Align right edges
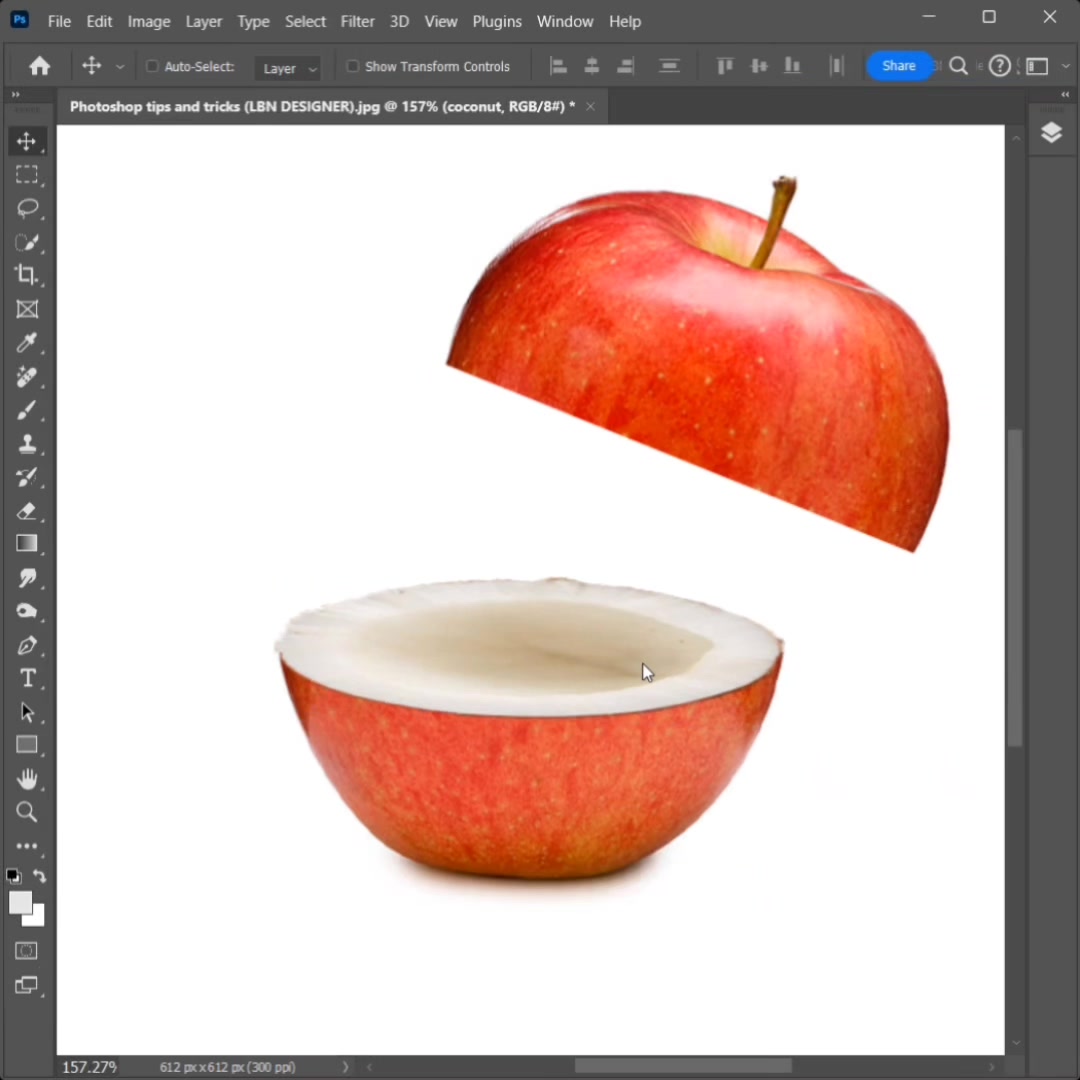 625,66
